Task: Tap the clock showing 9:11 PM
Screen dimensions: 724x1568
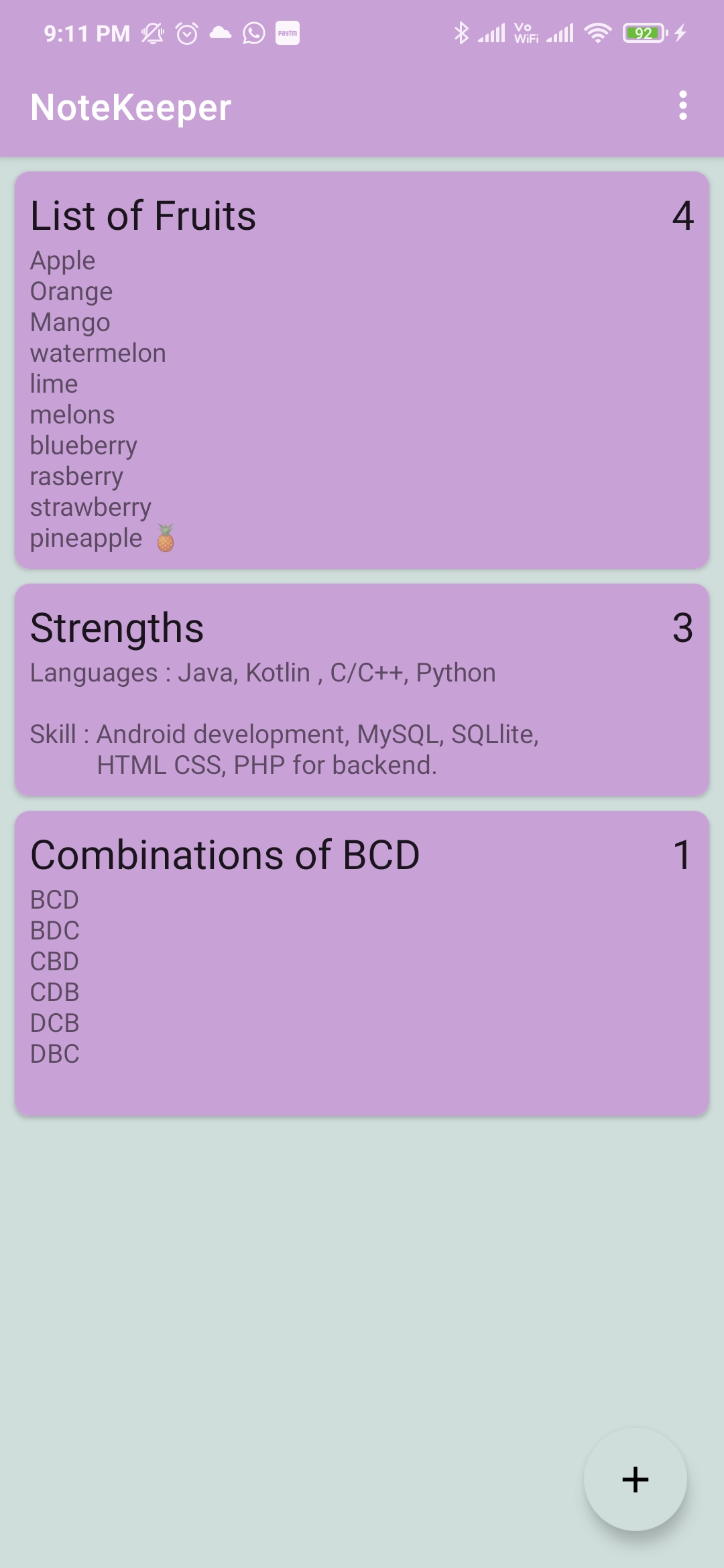Action: pos(87,31)
